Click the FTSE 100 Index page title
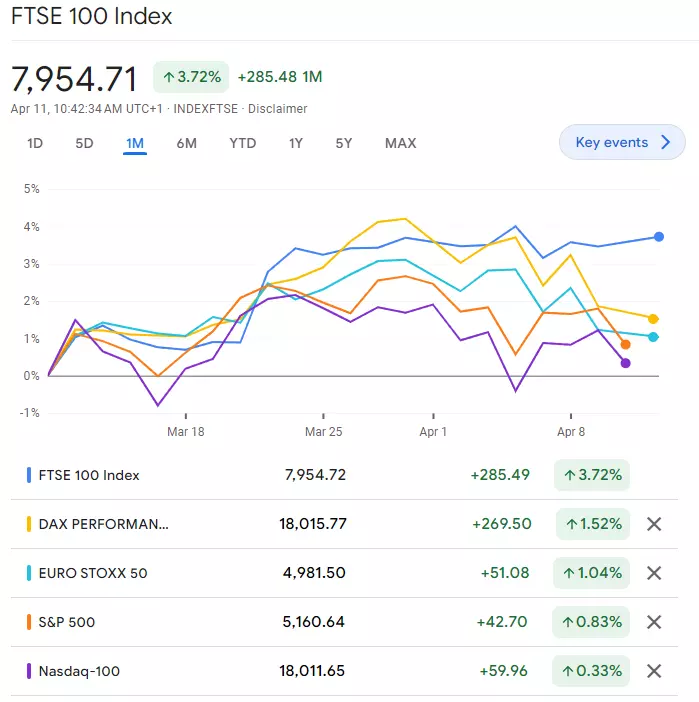Image resolution: width=699 pixels, height=702 pixels. 91,16
